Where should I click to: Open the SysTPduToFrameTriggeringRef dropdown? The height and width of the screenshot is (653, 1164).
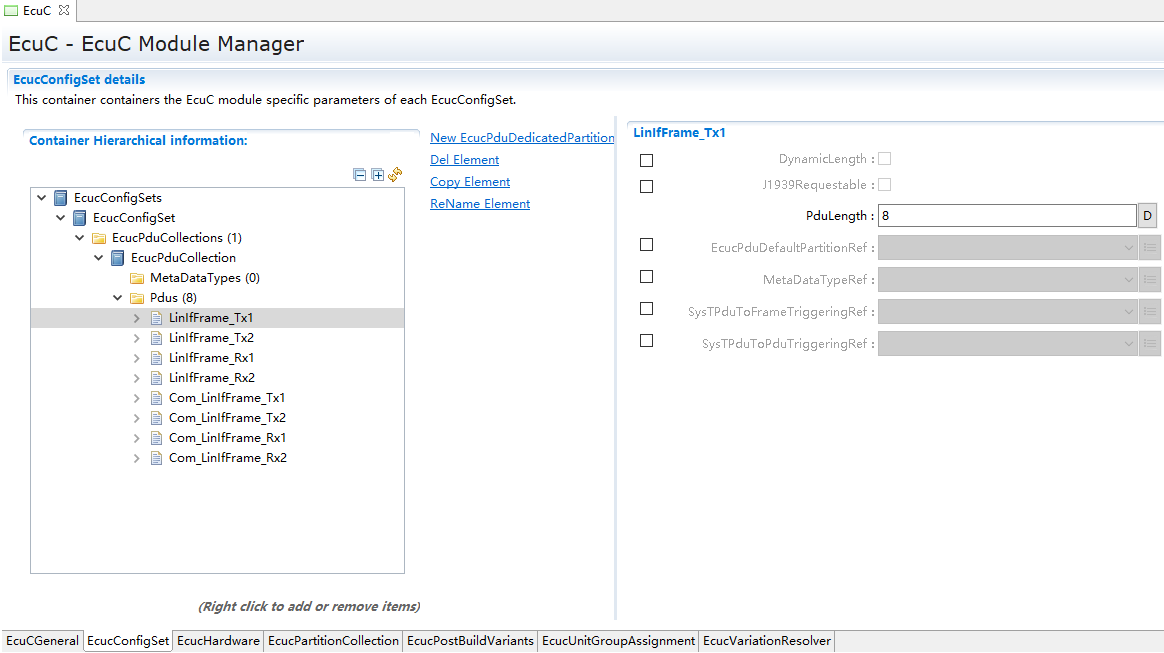(x=1007, y=312)
